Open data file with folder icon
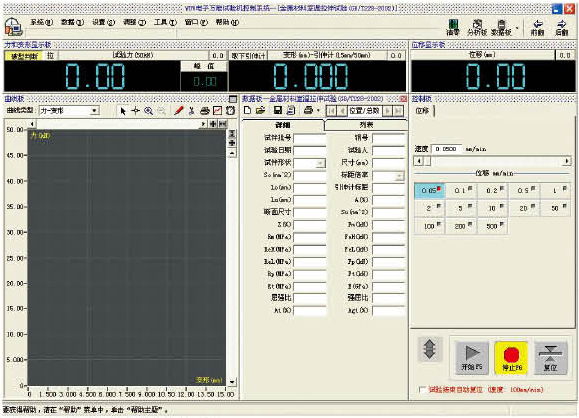Viewport: 579px width, 418px height. click(x=261, y=110)
